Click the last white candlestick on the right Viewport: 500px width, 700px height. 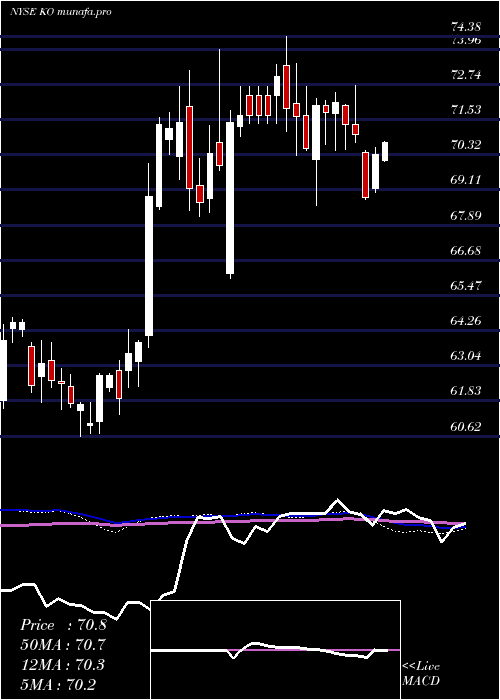click(x=385, y=151)
